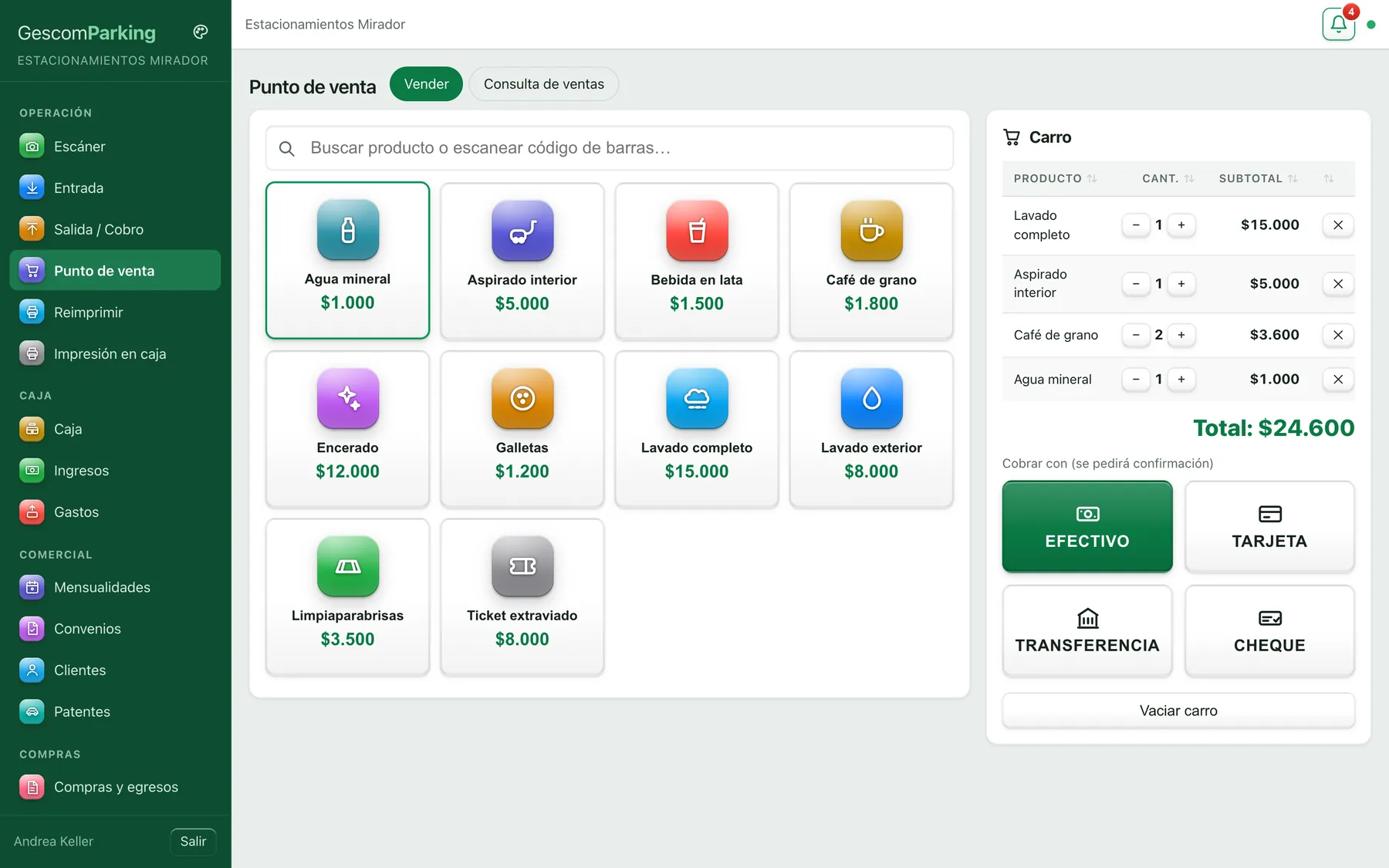Open Salida / Cobro section
Screen dimensions: 1389x868
115,230
